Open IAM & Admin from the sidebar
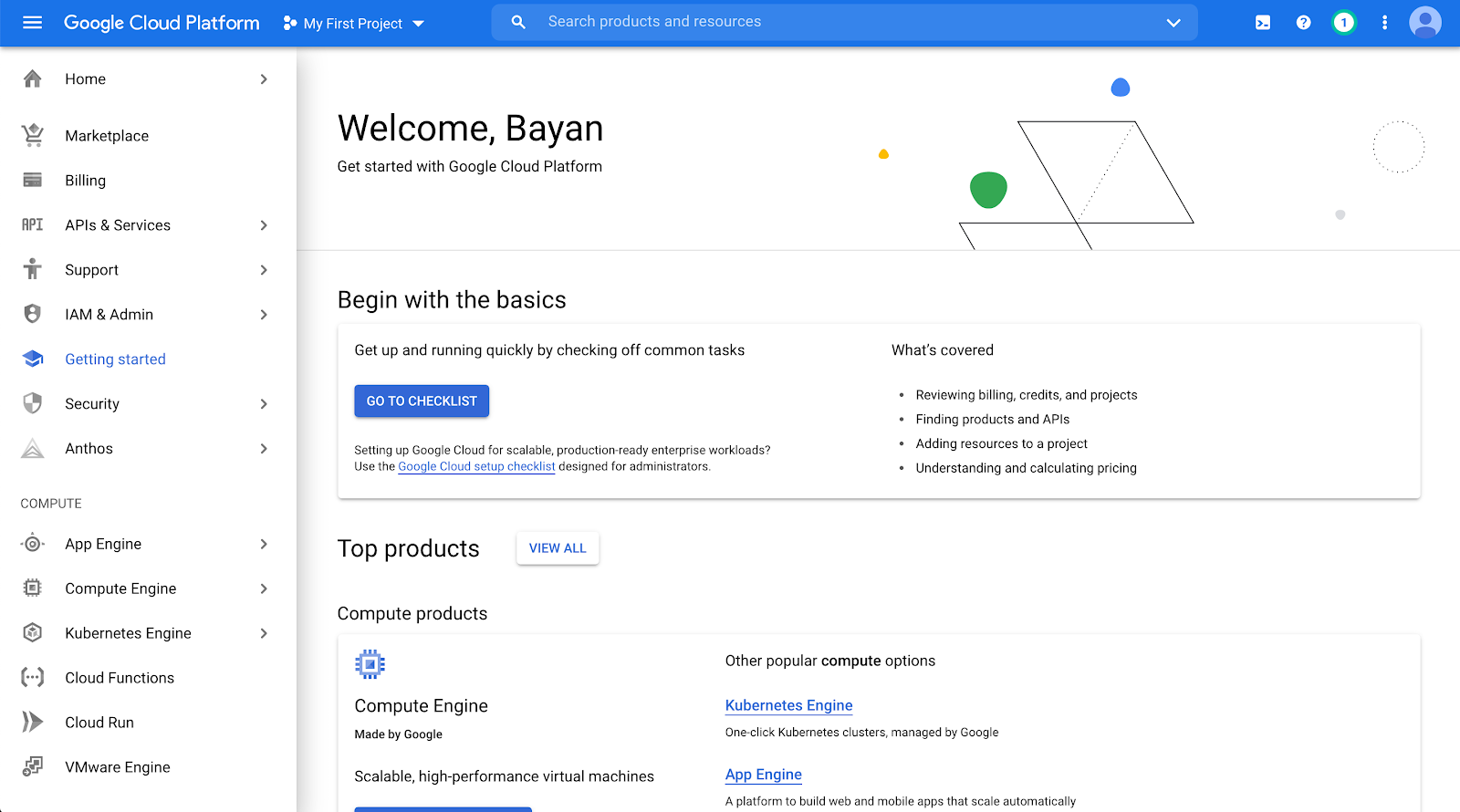The image size is (1460, 812). tap(148, 315)
